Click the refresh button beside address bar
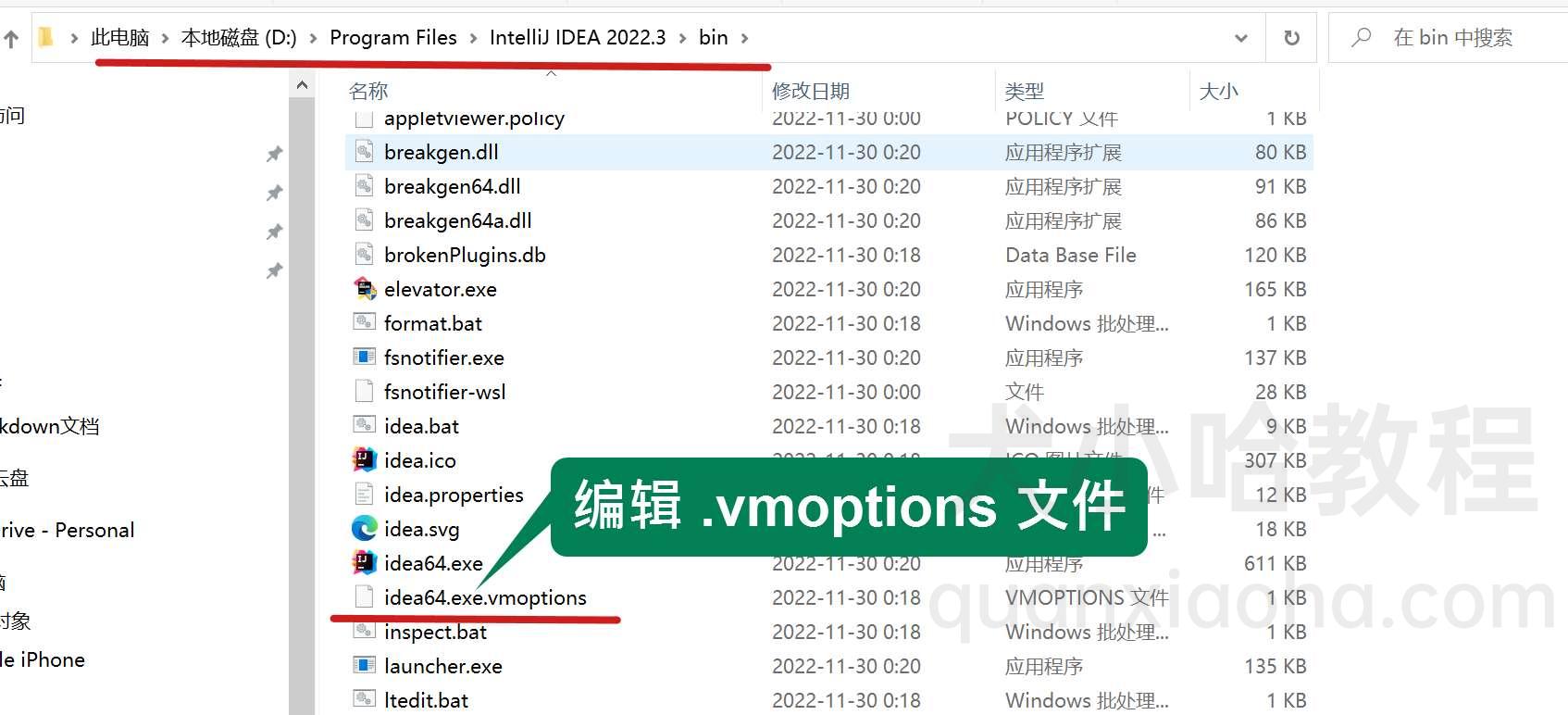Image resolution: width=1568 pixels, height=715 pixels. [1291, 38]
